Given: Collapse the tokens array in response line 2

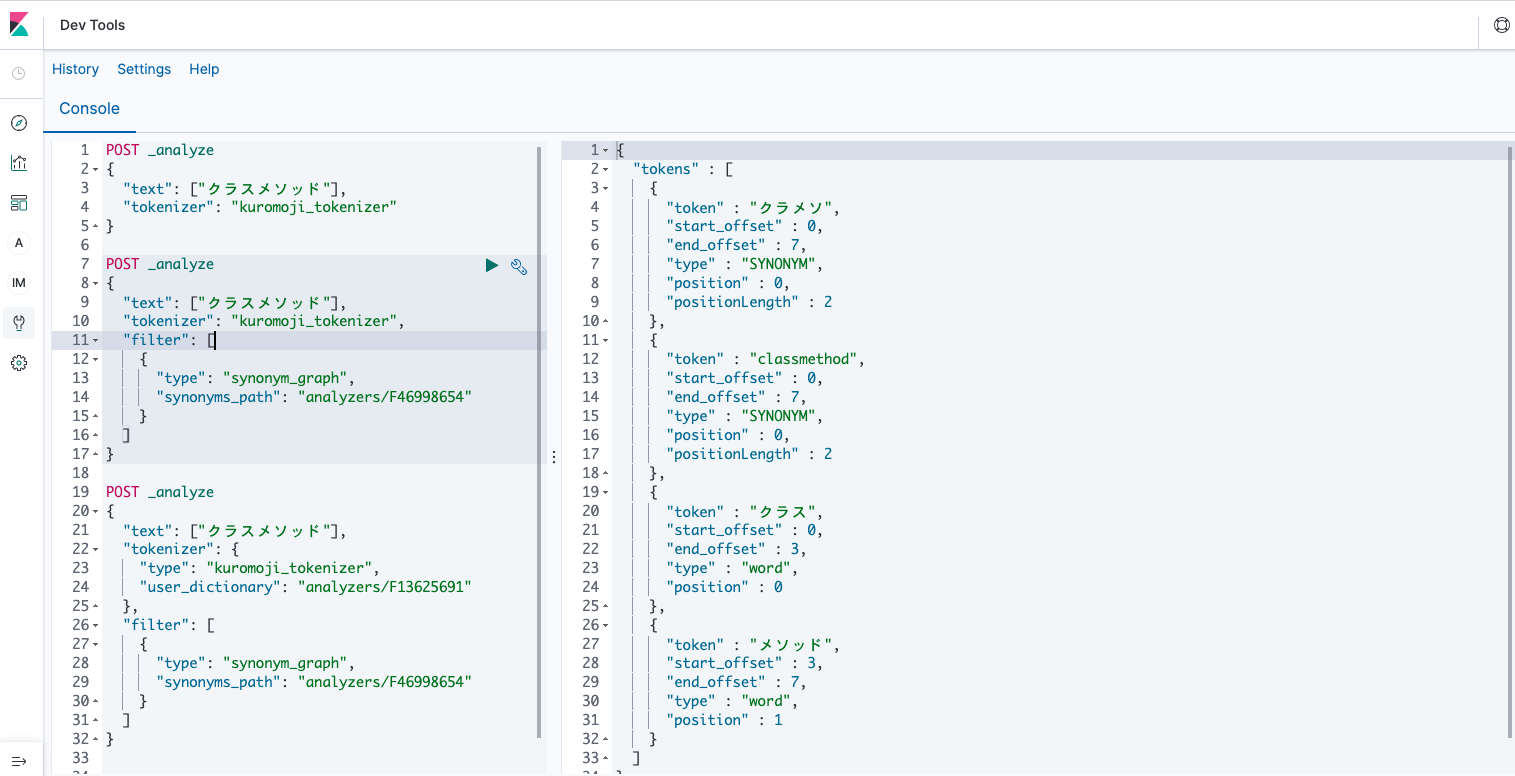Looking at the screenshot, I should coord(606,170).
